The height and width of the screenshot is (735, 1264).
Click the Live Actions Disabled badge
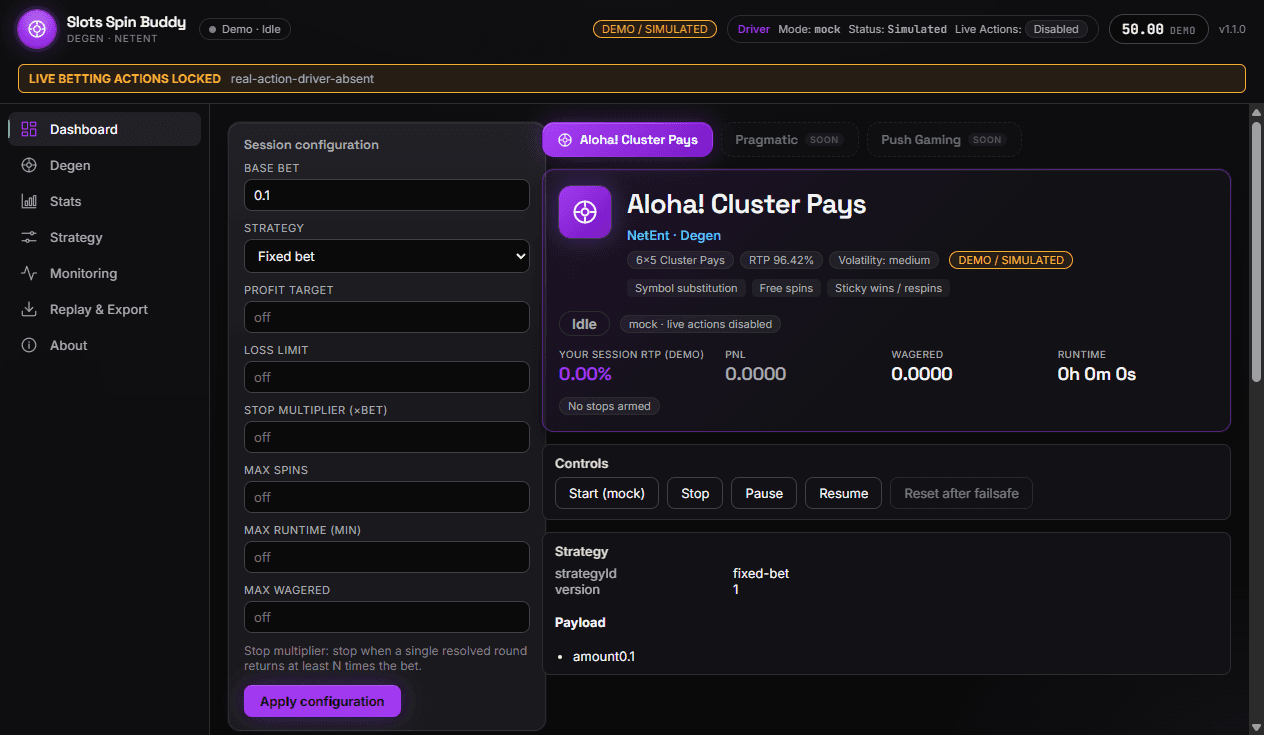coord(1056,29)
